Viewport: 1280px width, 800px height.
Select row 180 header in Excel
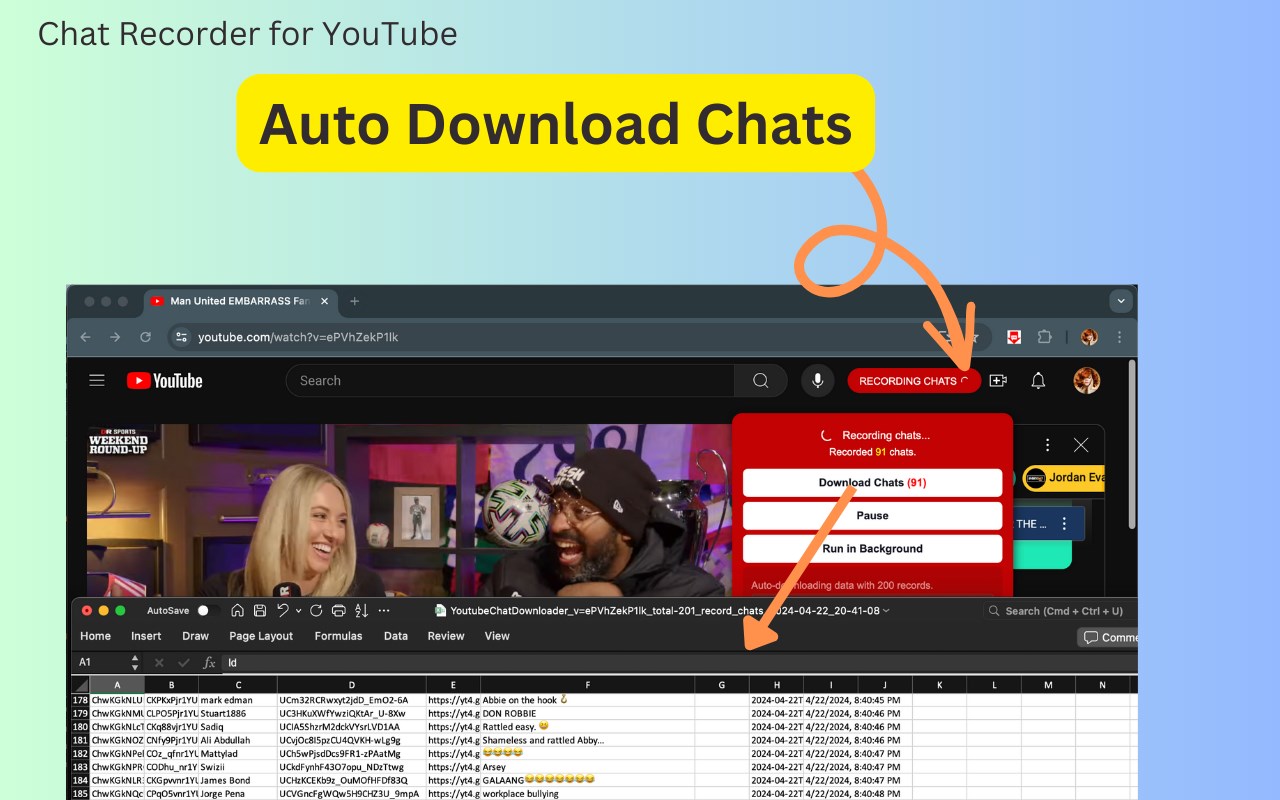[80, 726]
